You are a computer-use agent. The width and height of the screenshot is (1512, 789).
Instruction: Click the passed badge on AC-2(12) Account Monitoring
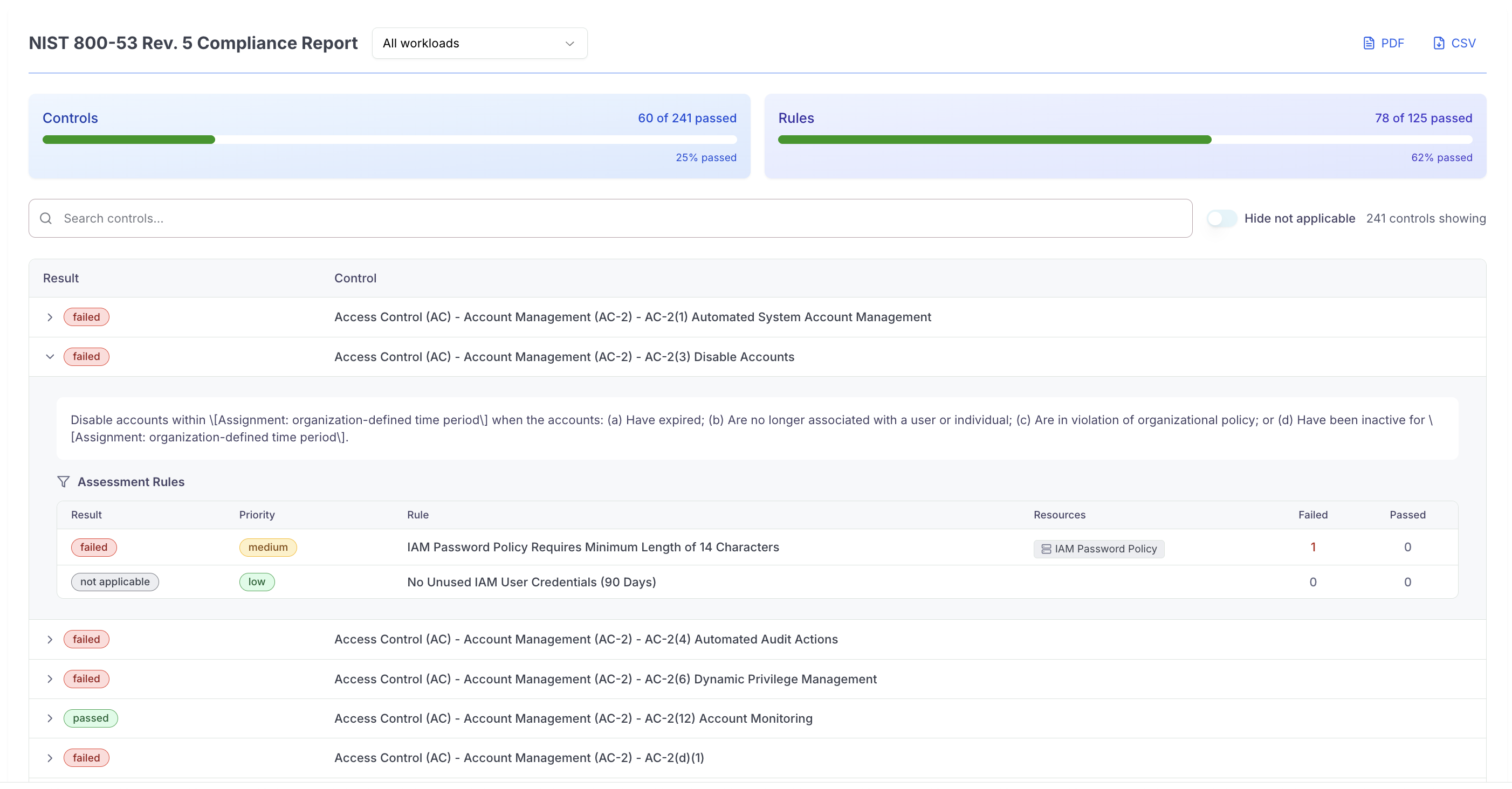pos(91,717)
